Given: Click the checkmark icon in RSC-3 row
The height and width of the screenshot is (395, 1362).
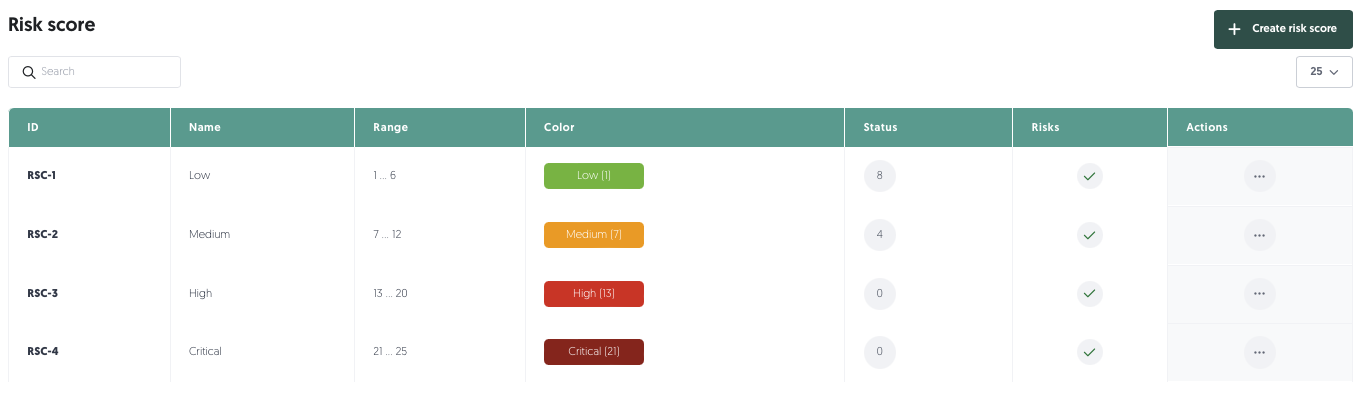Looking at the screenshot, I should 1090,294.
